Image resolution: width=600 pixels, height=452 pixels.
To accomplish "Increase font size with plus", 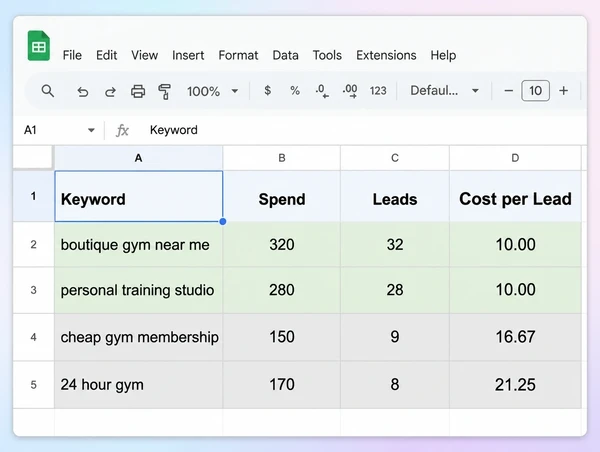I will point(563,91).
